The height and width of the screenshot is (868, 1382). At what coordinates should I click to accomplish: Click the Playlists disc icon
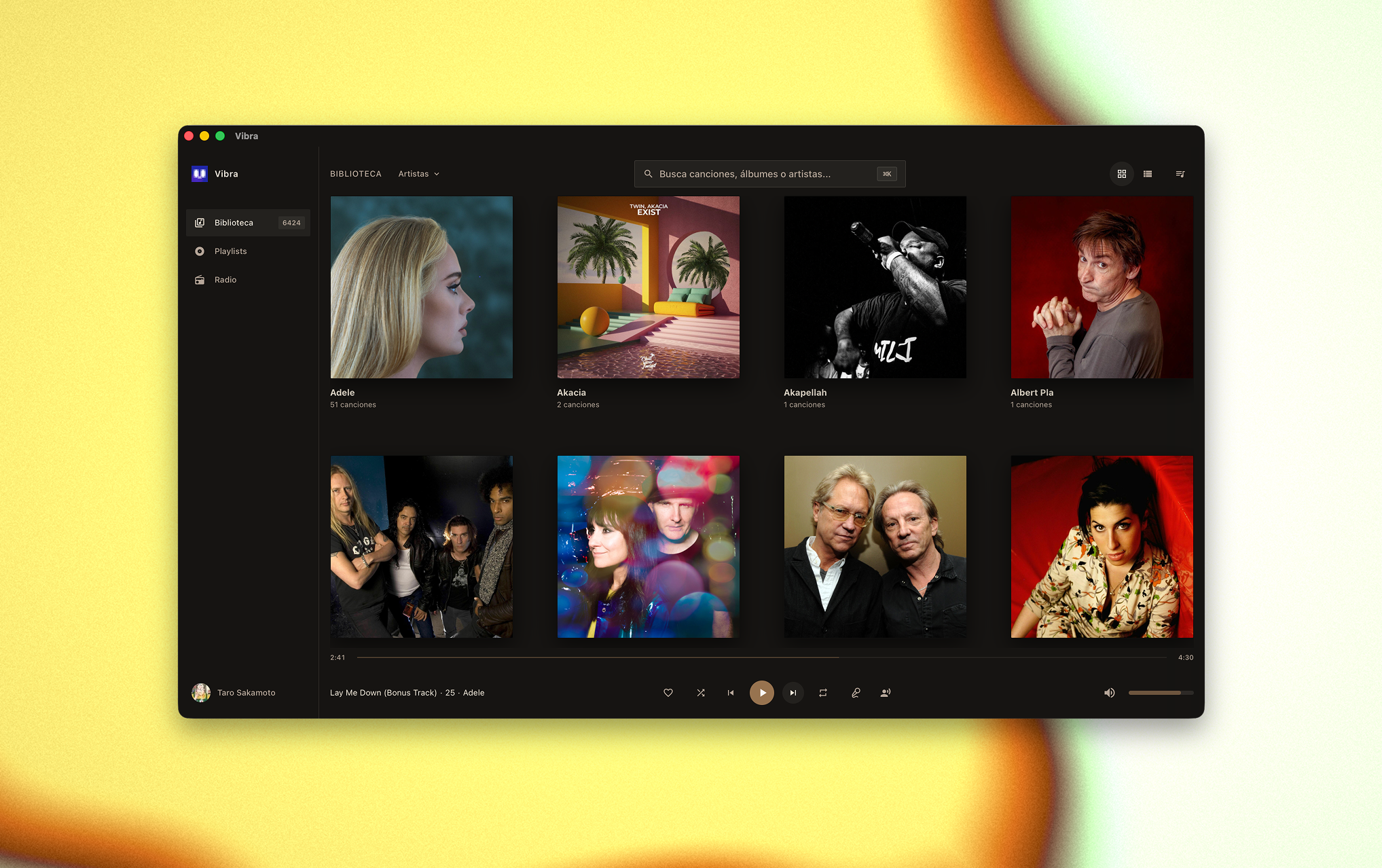(x=200, y=251)
